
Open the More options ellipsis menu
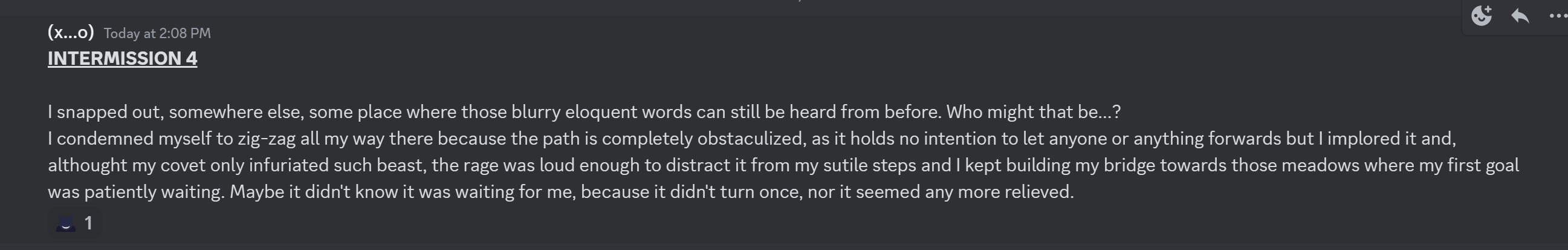(1558, 16)
